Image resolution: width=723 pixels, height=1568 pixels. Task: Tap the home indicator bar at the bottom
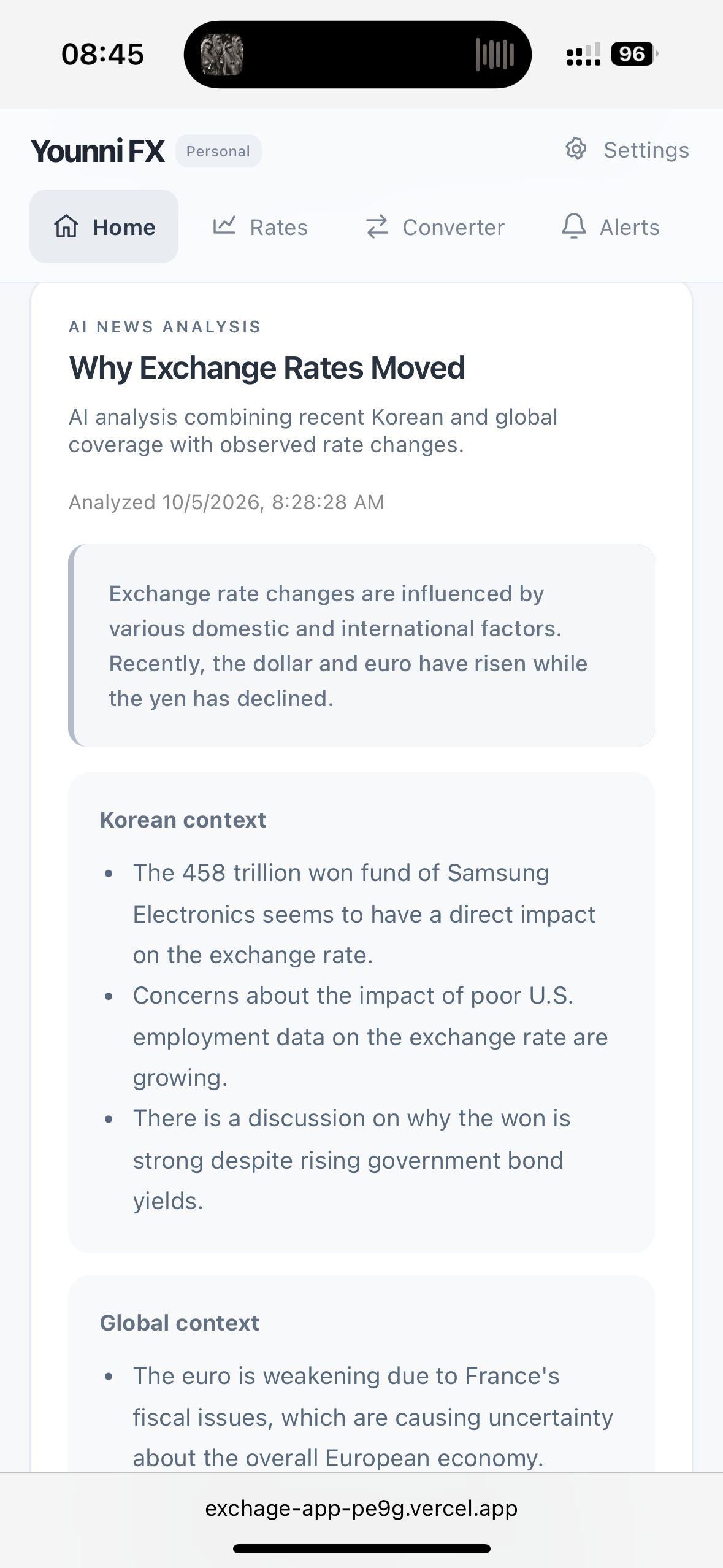(x=361, y=1548)
